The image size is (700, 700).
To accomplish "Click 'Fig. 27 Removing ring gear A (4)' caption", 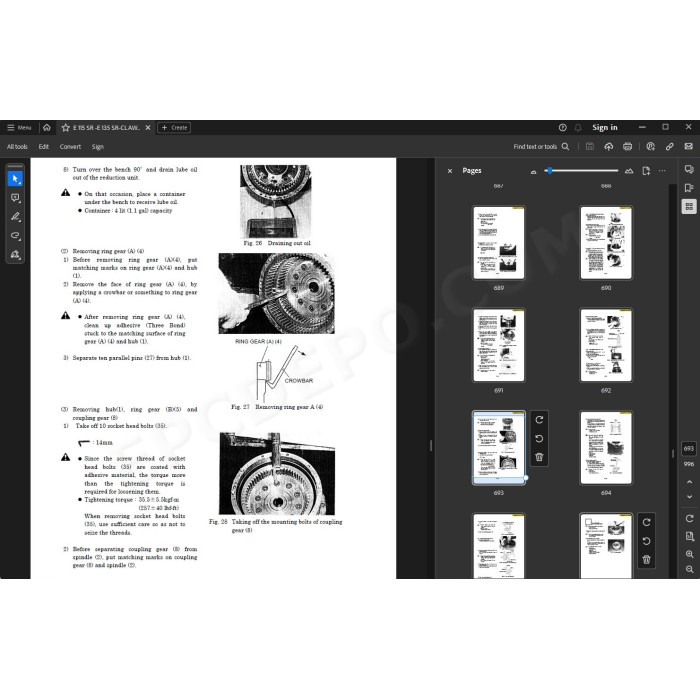I will click(277, 407).
